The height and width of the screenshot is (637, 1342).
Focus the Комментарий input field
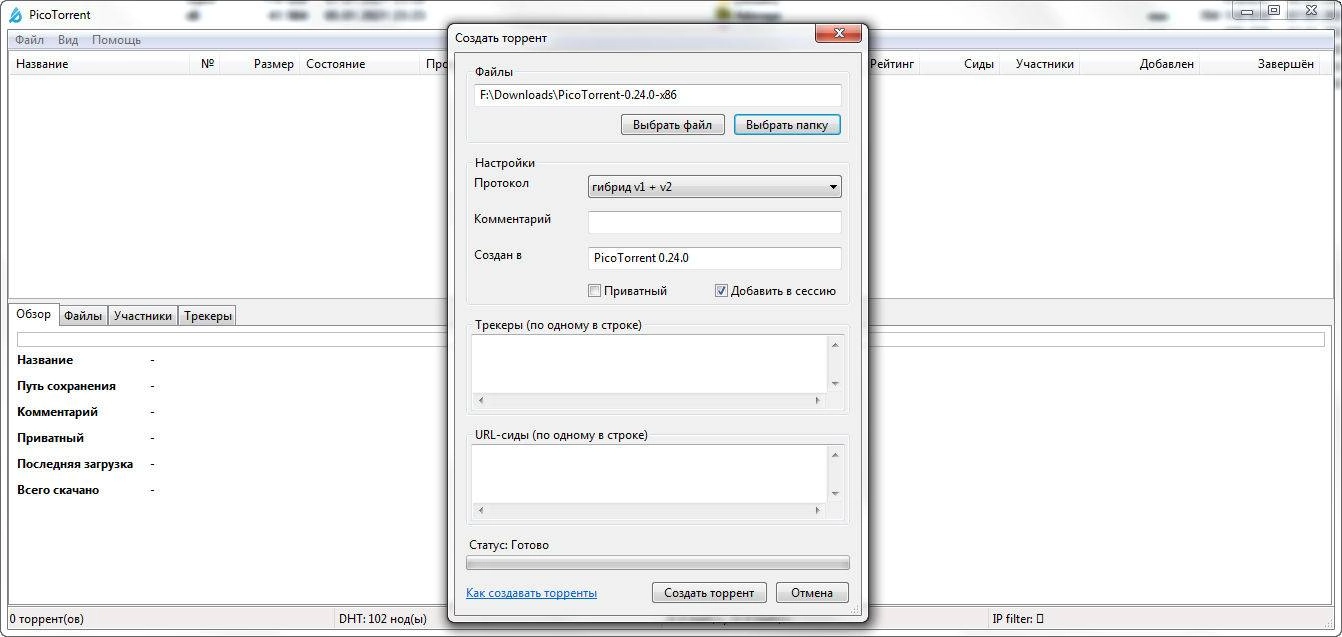[715, 222]
